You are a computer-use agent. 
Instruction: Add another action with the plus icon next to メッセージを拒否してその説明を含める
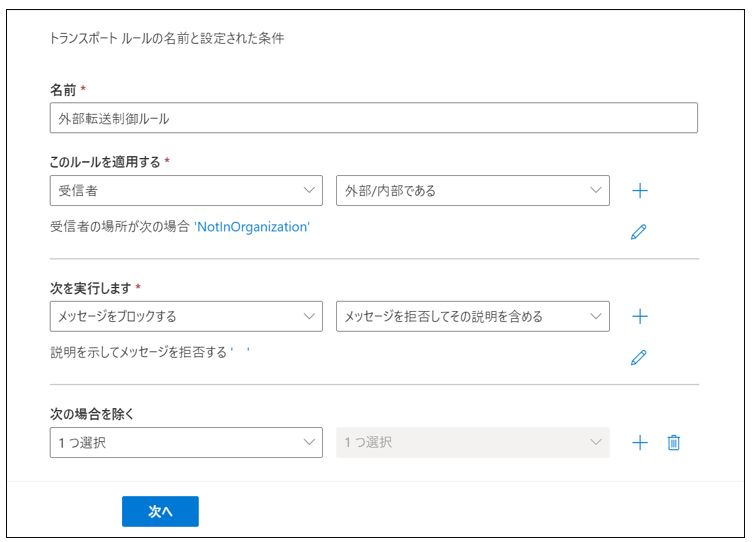click(640, 316)
